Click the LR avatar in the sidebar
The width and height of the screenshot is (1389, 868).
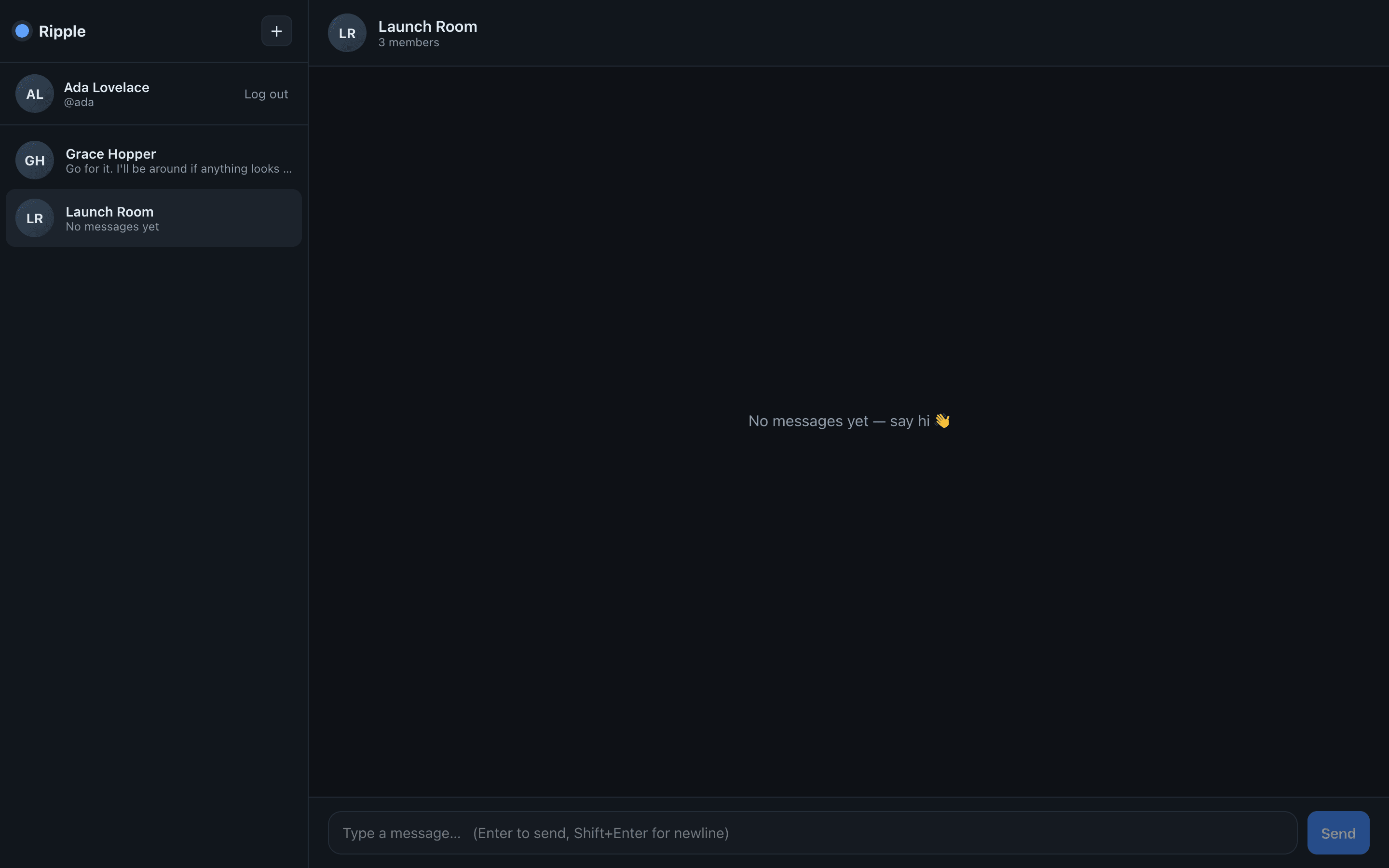[x=34, y=218]
